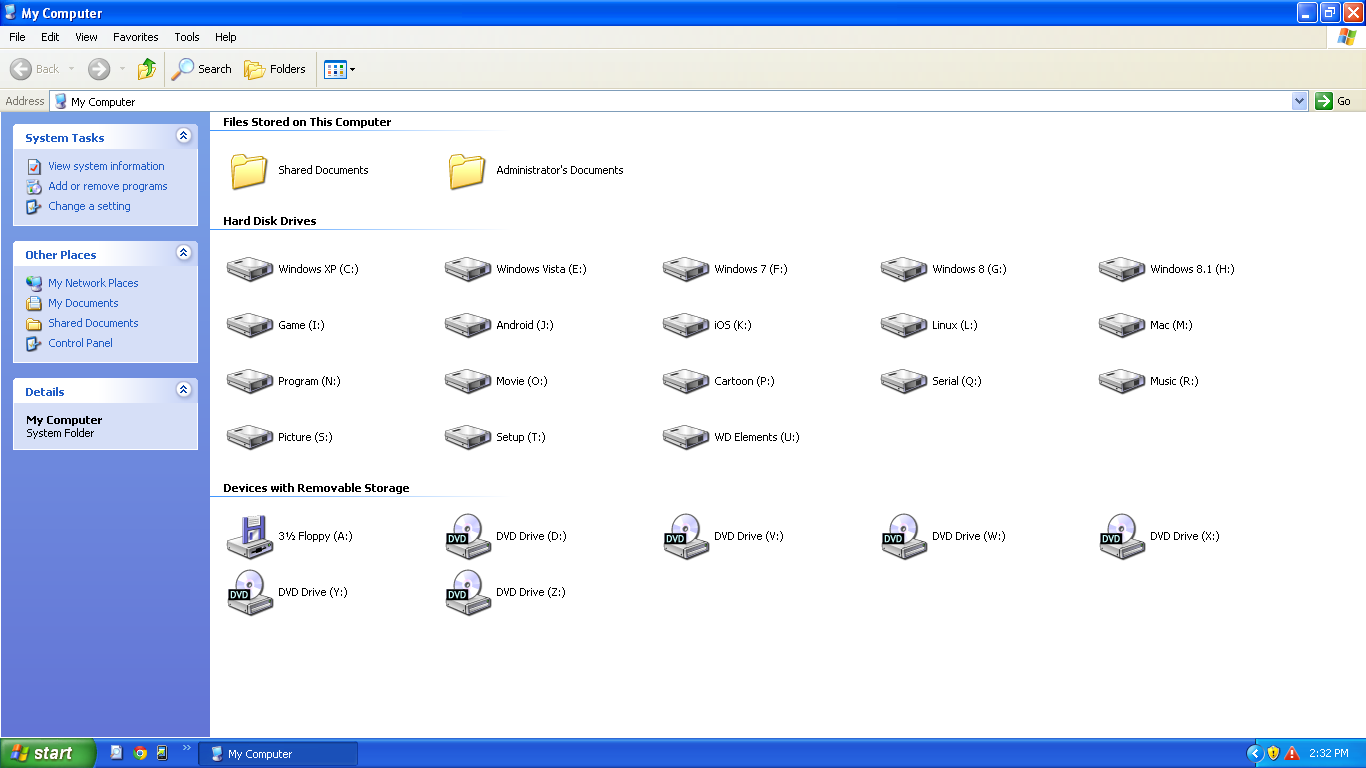Click Change a setting link
Image resolution: width=1366 pixels, height=768 pixels.
89,206
